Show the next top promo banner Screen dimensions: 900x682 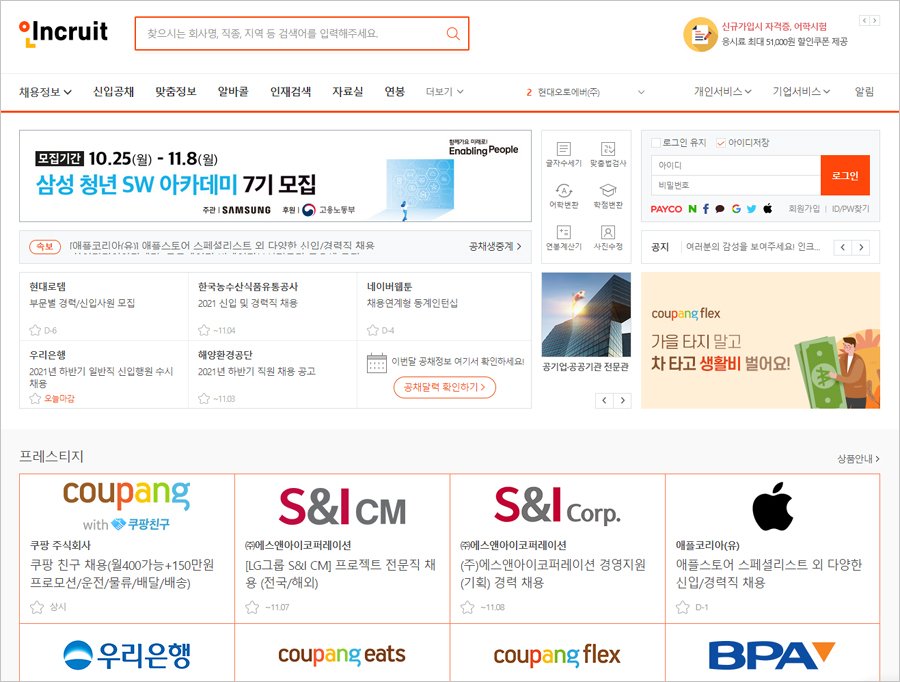tap(875, 21)
